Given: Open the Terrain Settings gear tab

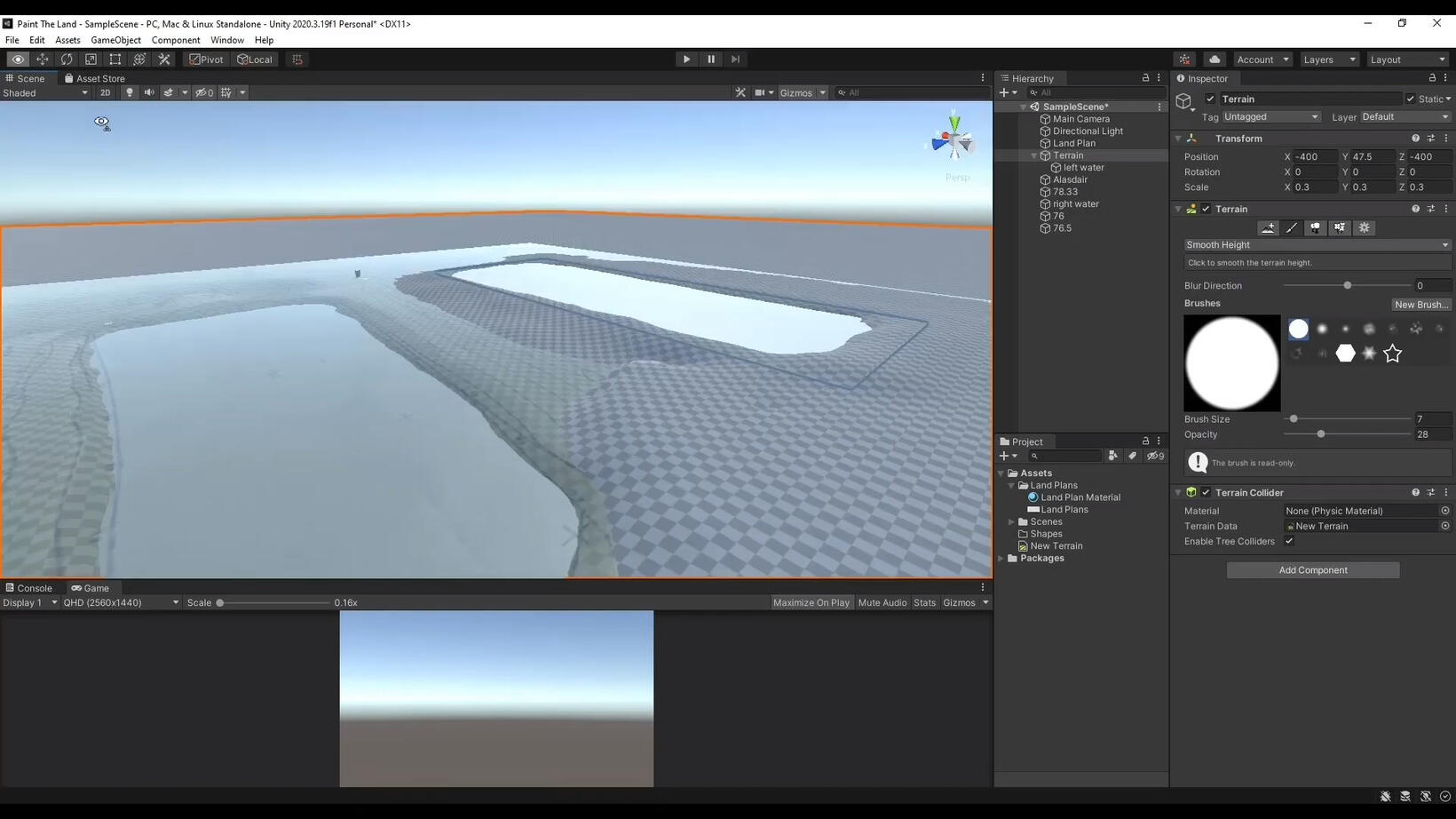Looking at the screenshot, I should tap(1365, 228).
